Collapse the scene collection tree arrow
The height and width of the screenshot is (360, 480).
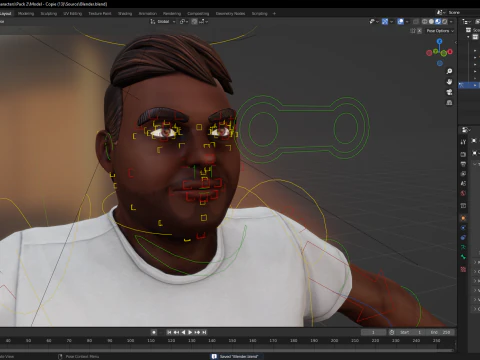click(468, 37)
